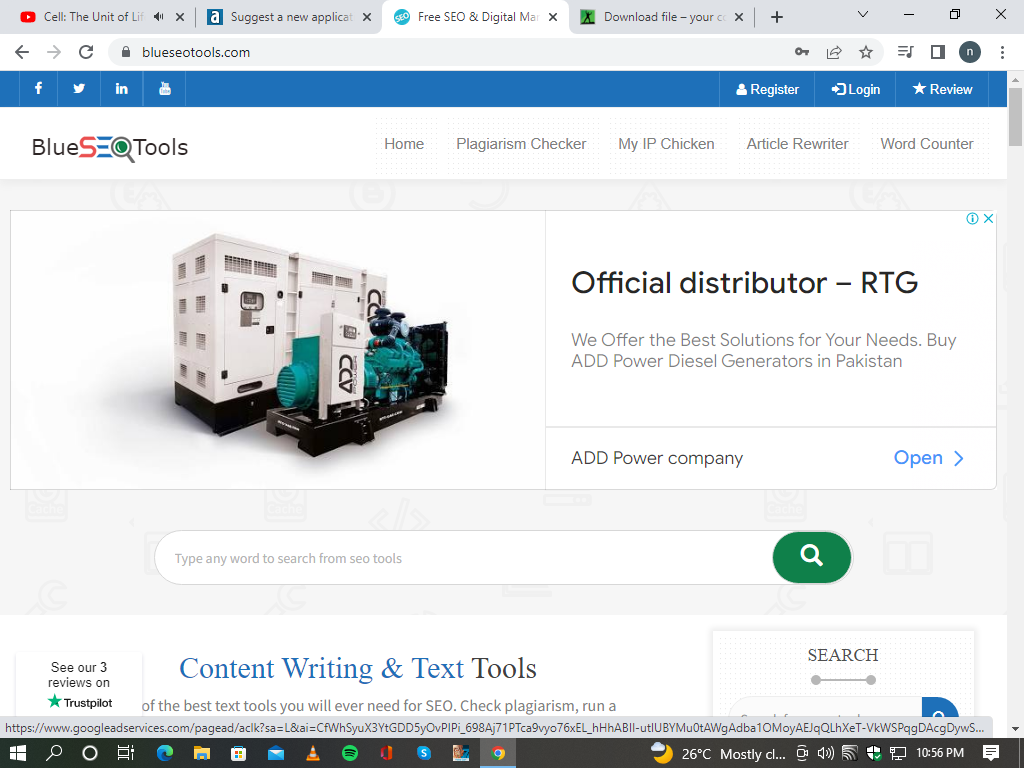Click the page vertical scrollbar
1024x768 pixels.
point(1016,118)
